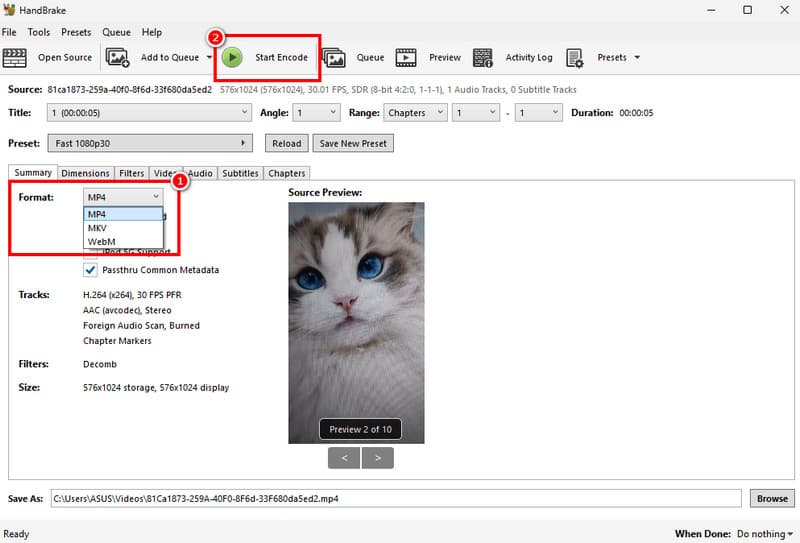Open the Queue icon in toolbar
Image resolution: width=800 pixels, height=543 pixels.
[x=333, y=58]
